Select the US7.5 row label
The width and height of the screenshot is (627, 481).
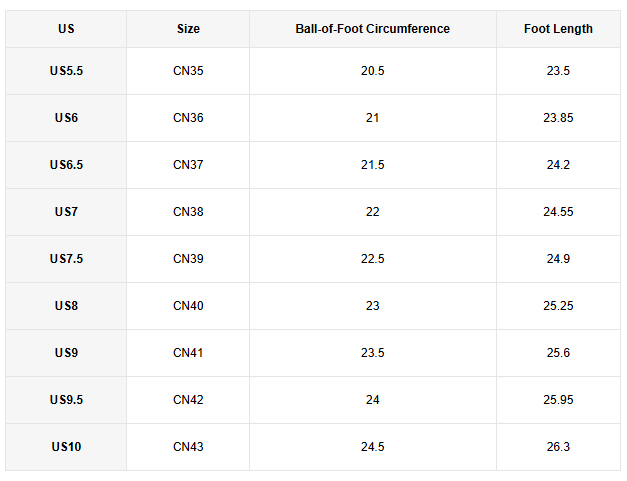pos(66,259)
